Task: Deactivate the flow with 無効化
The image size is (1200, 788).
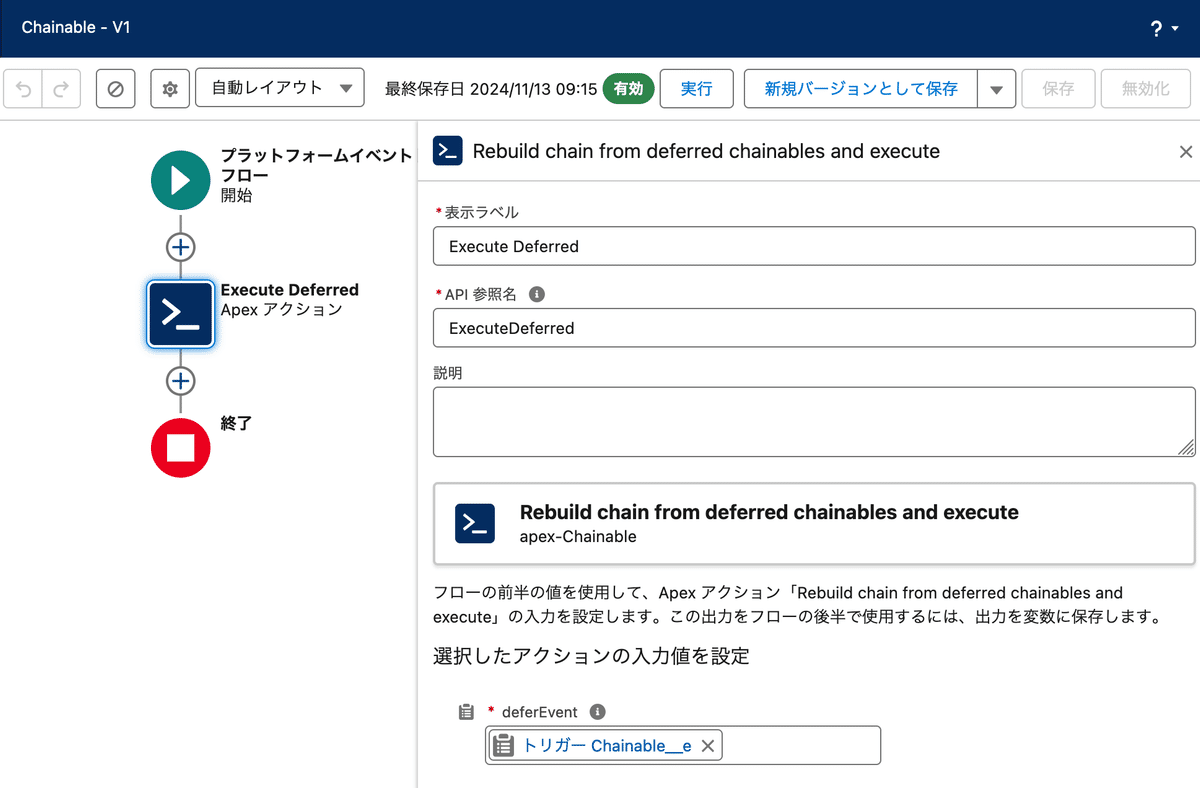Action: click(1145, 88)
